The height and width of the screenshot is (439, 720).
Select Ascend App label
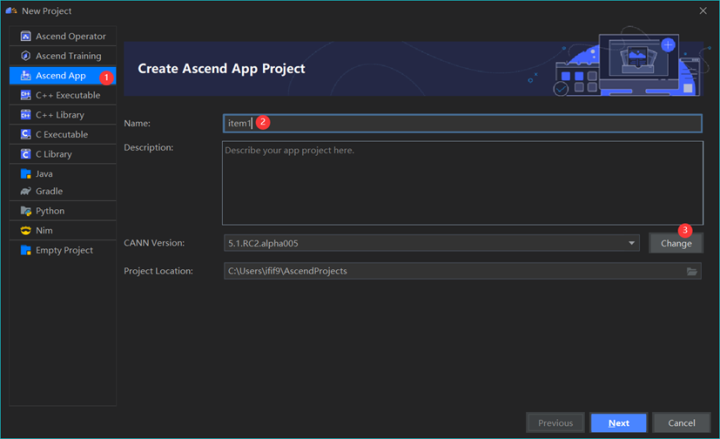tap(61, 76)
